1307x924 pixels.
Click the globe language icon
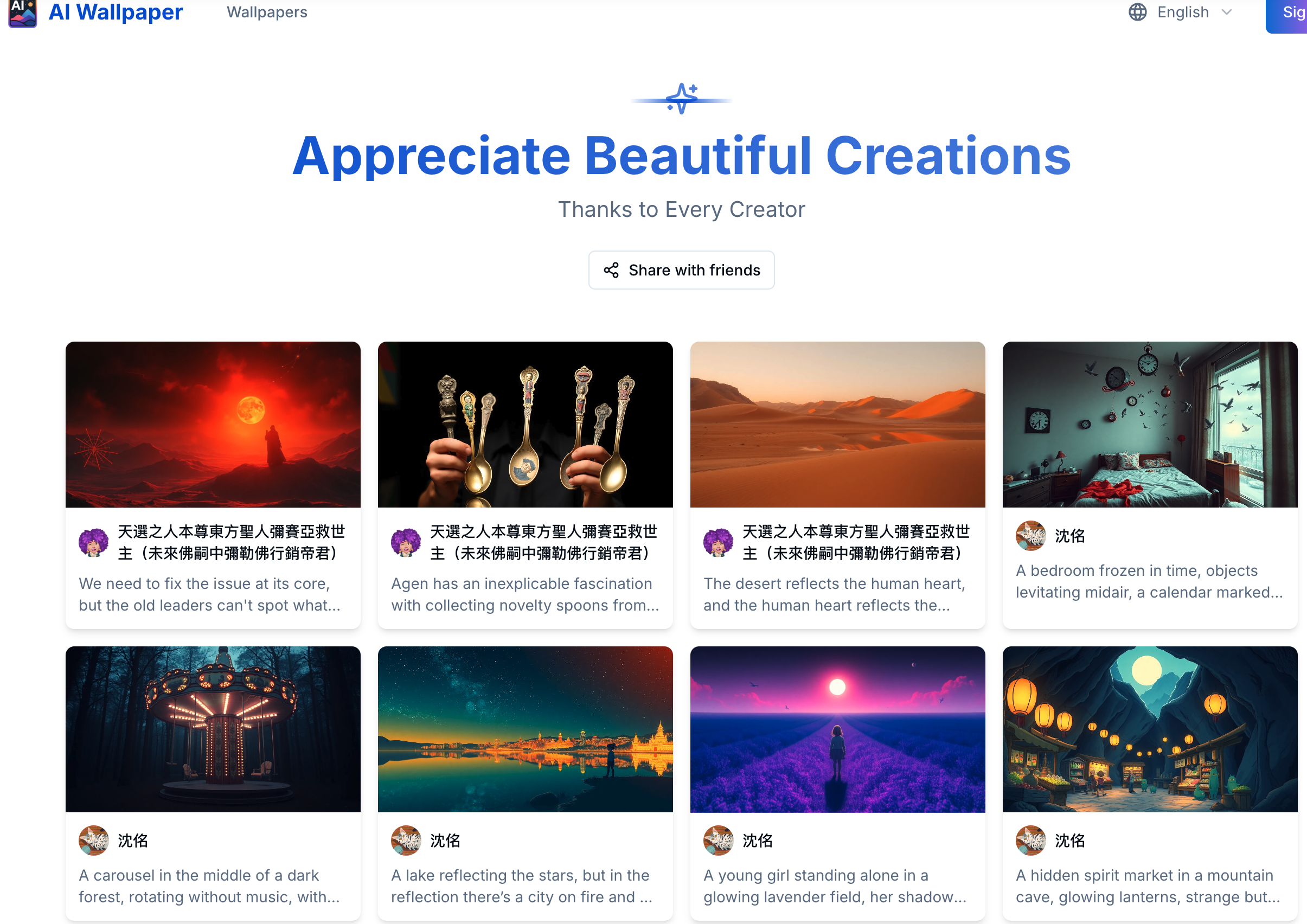pyautogui.click(x=1137, y=12)
